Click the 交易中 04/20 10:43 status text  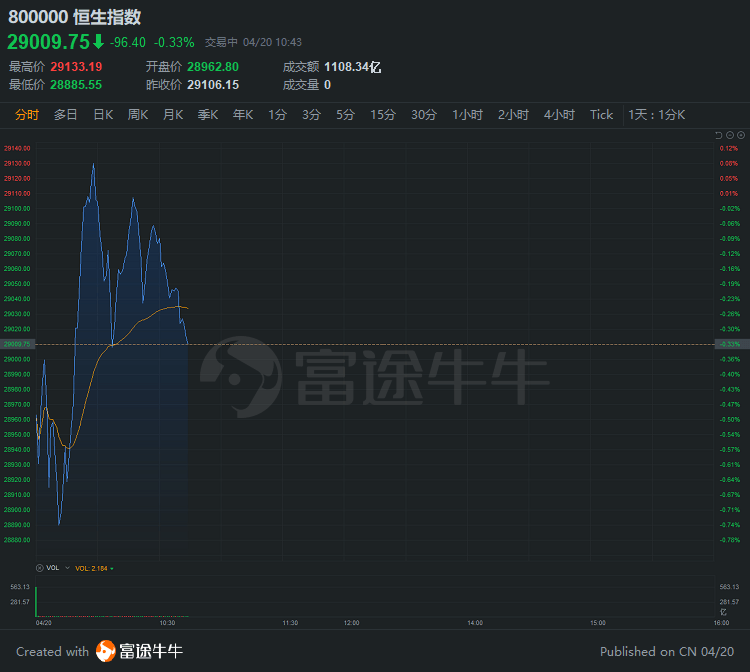pos(254,43)
